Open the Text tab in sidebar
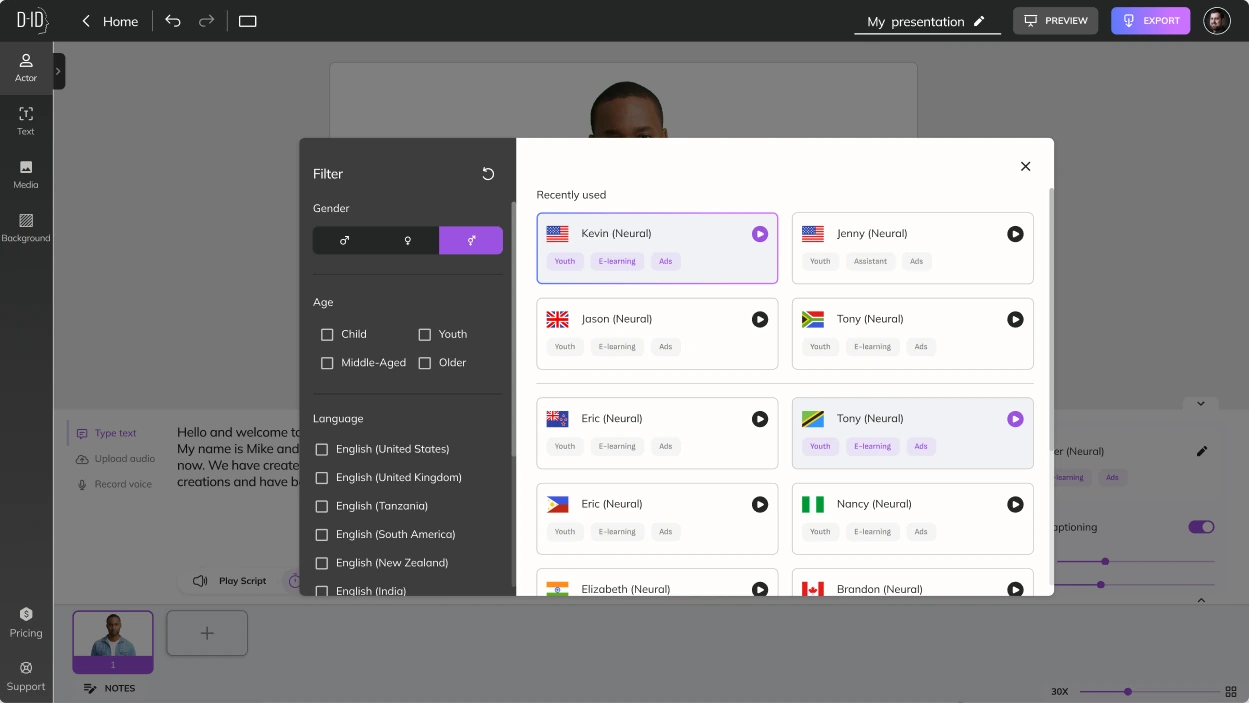This screenshot has width=1249, height=703. click(26, 121)
